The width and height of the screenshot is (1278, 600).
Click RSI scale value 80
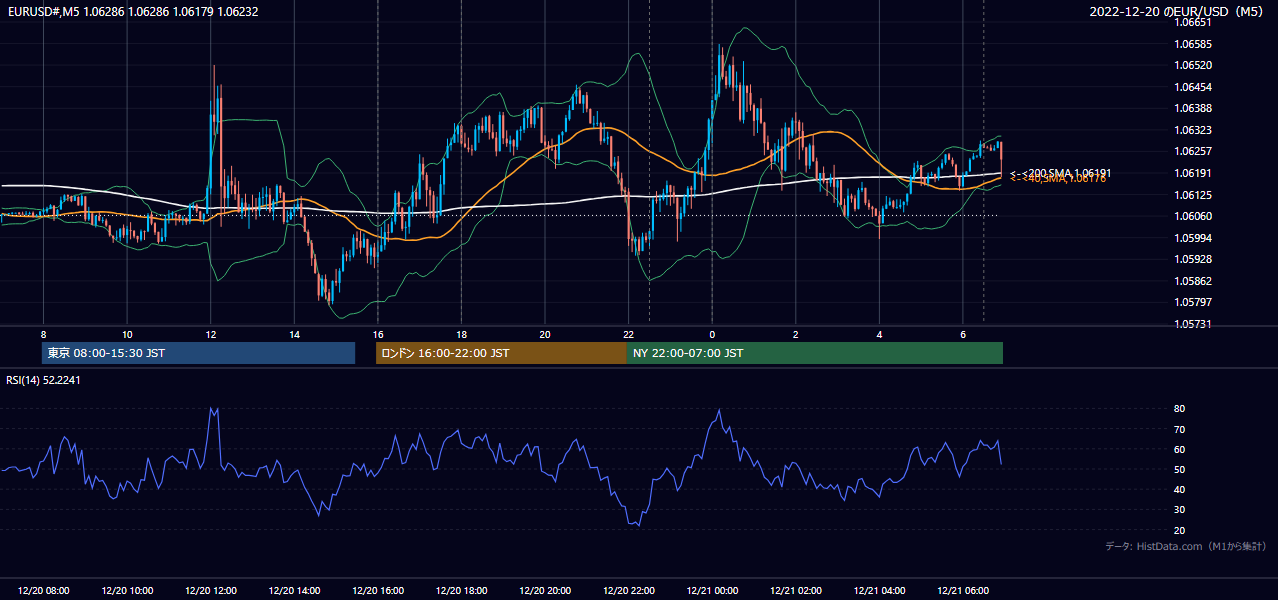pyautogui.click(x=1179, y=409)
